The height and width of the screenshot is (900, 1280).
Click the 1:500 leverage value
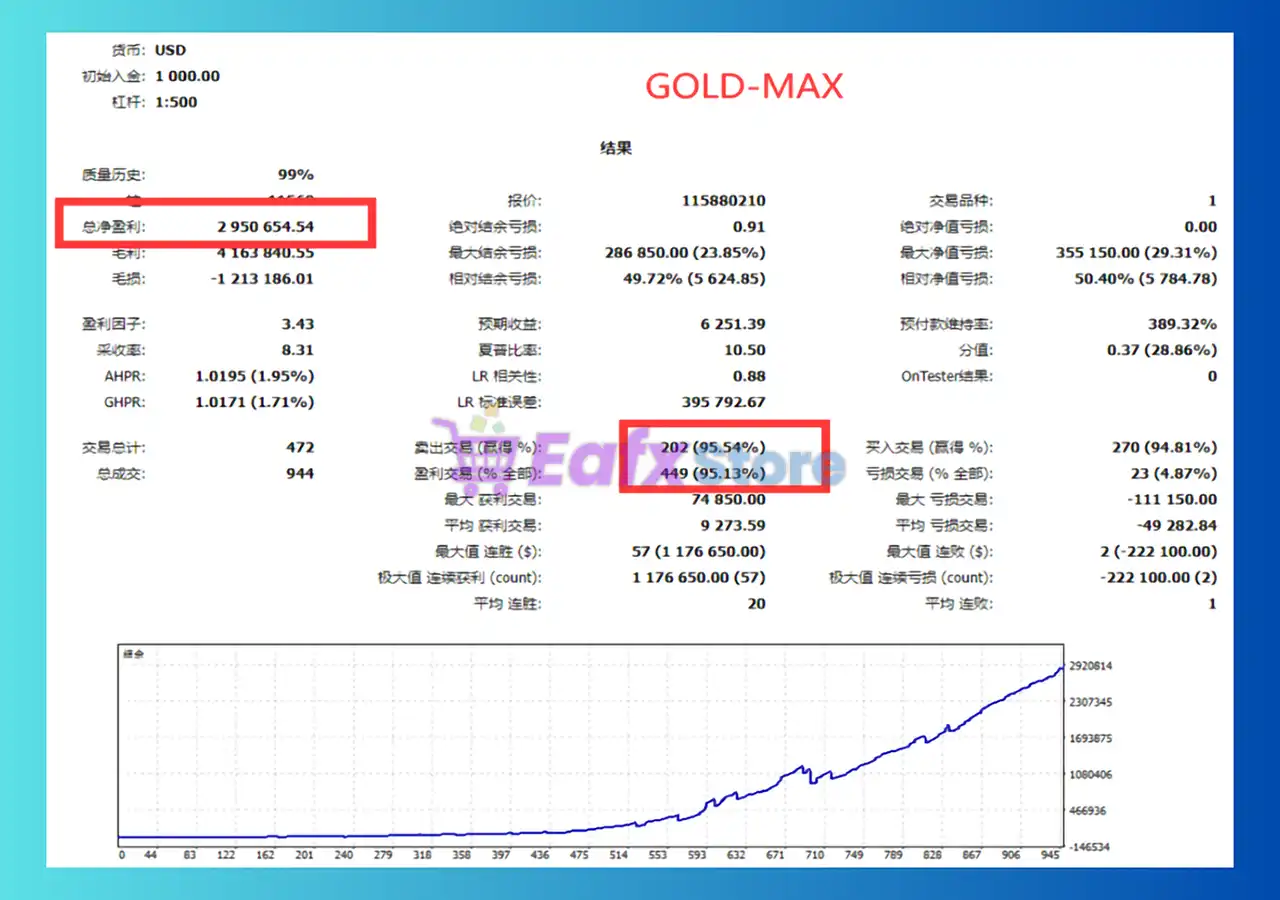pos(176,102)
